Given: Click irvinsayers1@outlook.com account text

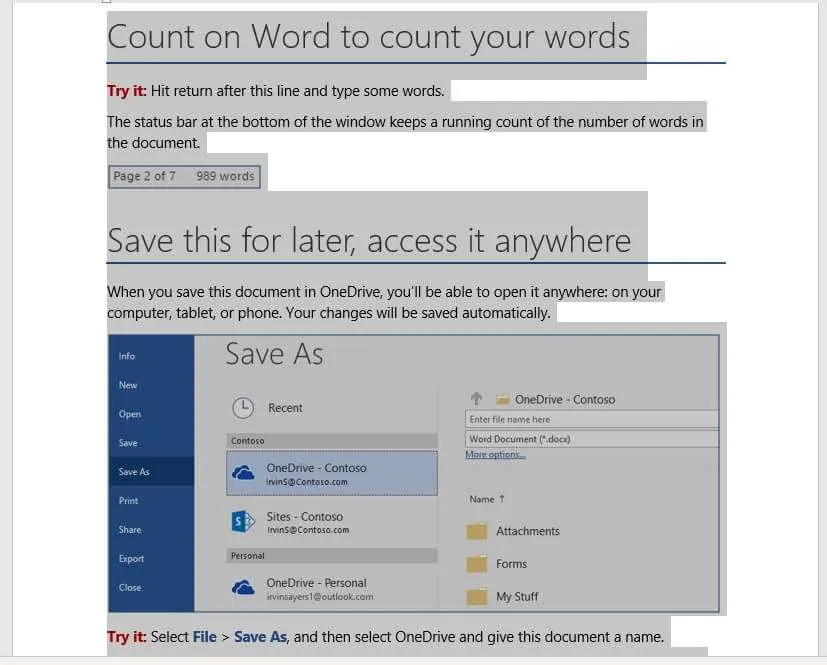Looking at the screenshot, I should tap(320, 597).
